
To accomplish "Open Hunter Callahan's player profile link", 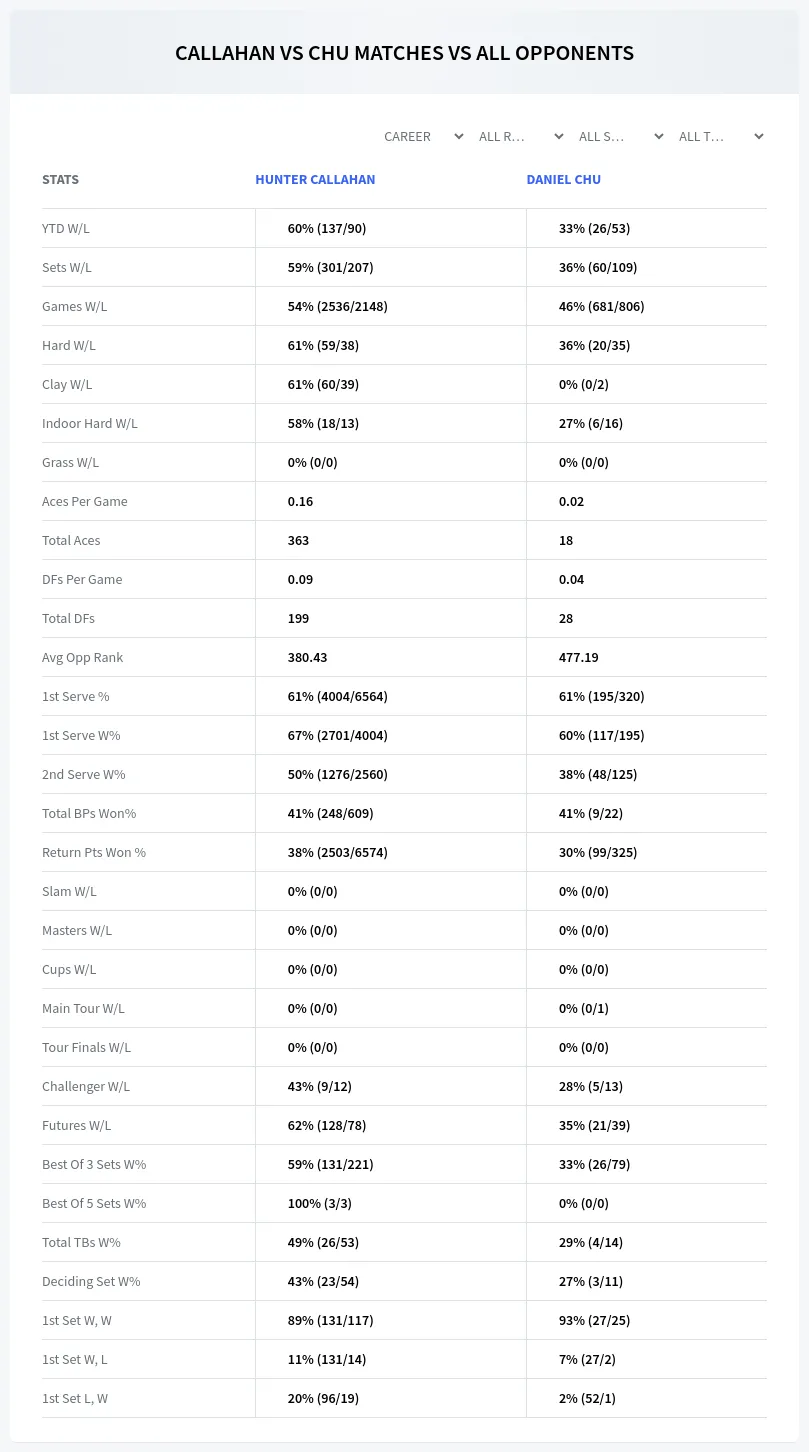I will [x=315, y=180].
